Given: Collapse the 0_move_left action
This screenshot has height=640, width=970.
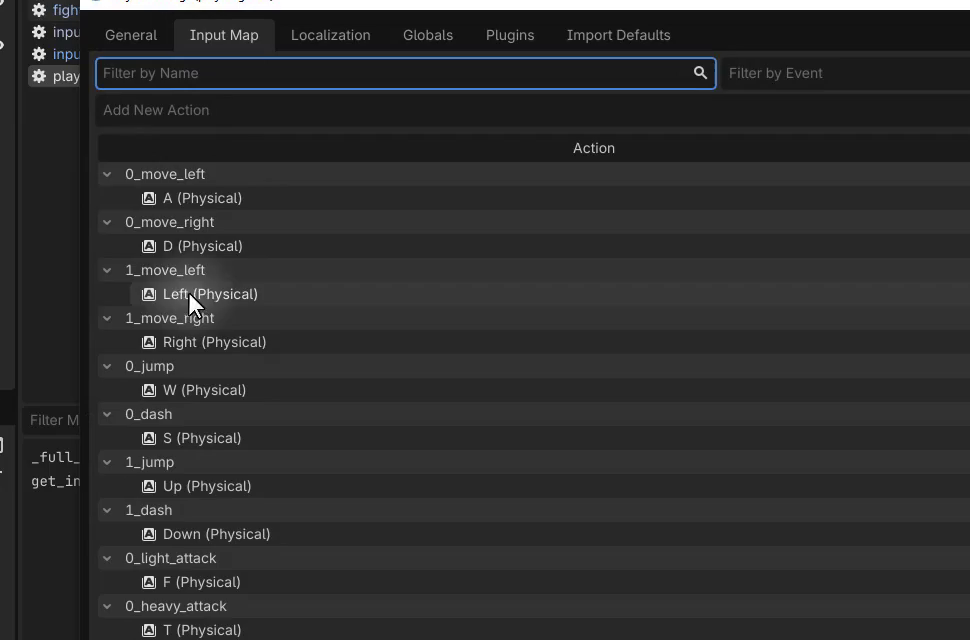Looking at the screenshot, I should click(107, 174).
